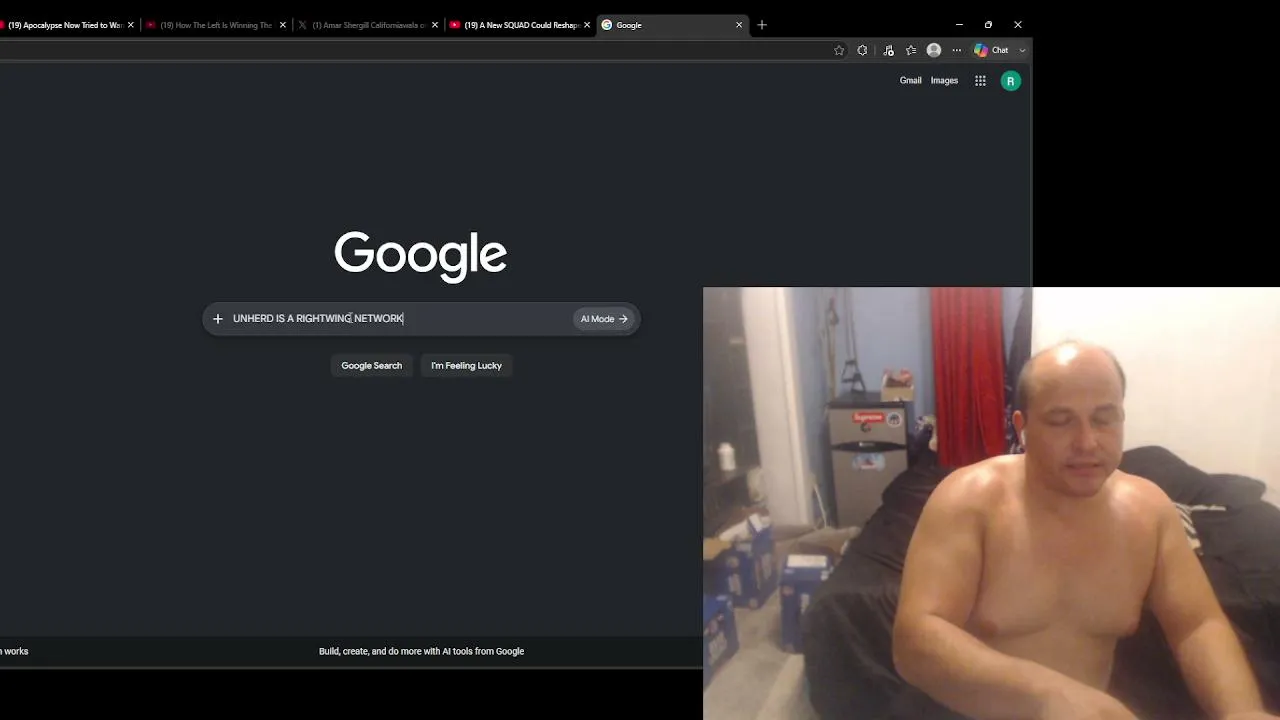Image resolution: width=1280 pixels, height=720 pixels.
Task: Minimize the browser window
Action: tap(959, 25)
